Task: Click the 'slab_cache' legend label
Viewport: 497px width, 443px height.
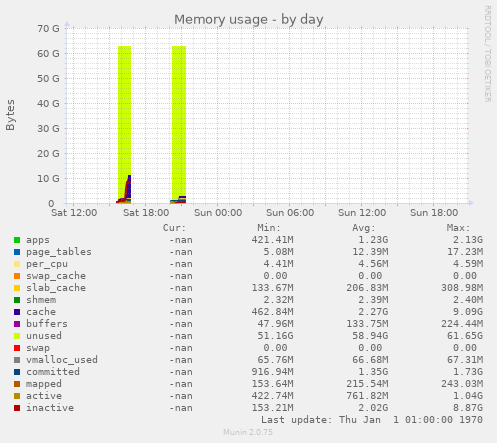Action: (x=56, y=288)
